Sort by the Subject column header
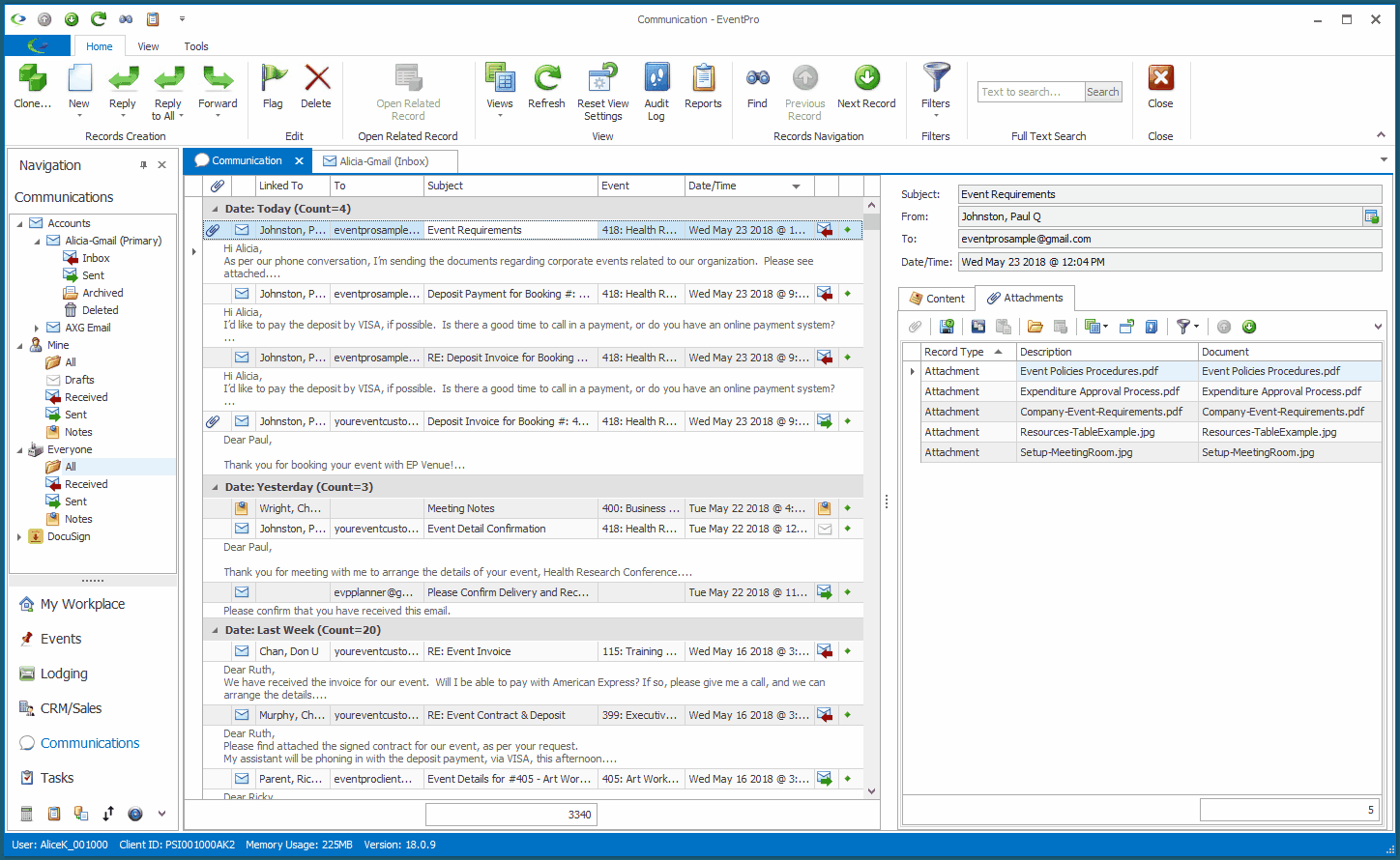The height and width of the screenshot is (860, 1400). coord(510,186)
